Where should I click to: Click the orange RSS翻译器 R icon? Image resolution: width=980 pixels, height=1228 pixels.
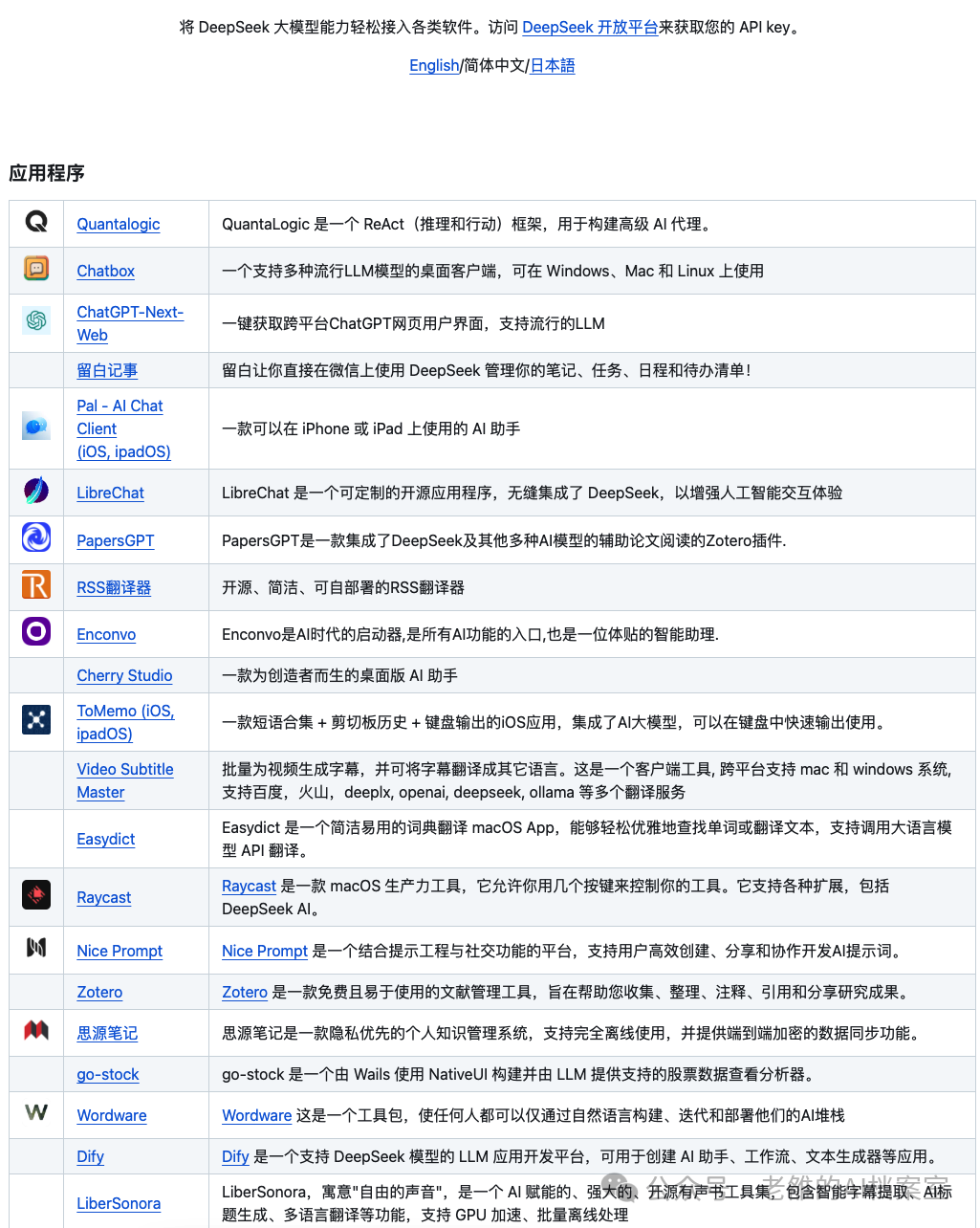tap(36, 584)
